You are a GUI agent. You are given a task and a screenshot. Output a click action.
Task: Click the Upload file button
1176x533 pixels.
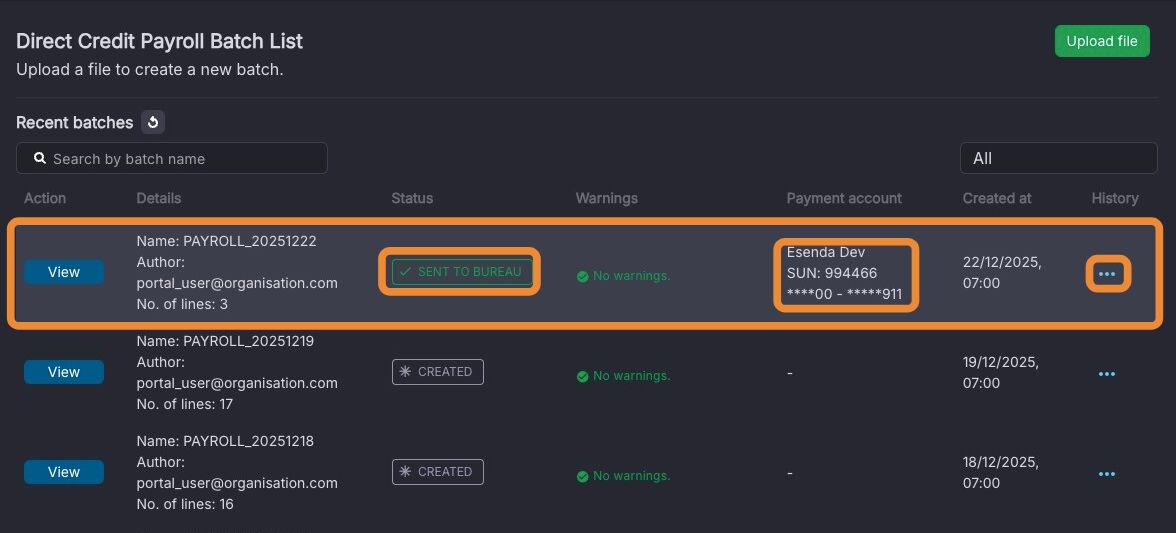pos(1102,41)
